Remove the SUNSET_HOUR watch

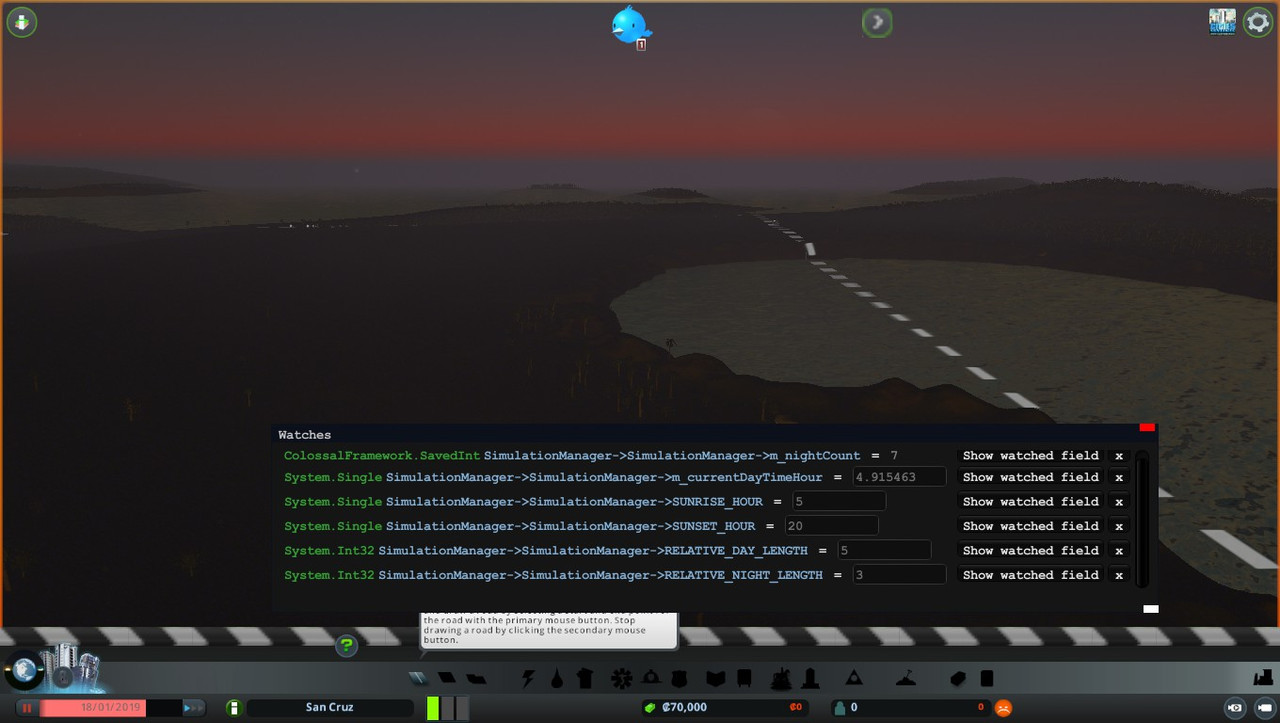click(x=1119, y=526)
